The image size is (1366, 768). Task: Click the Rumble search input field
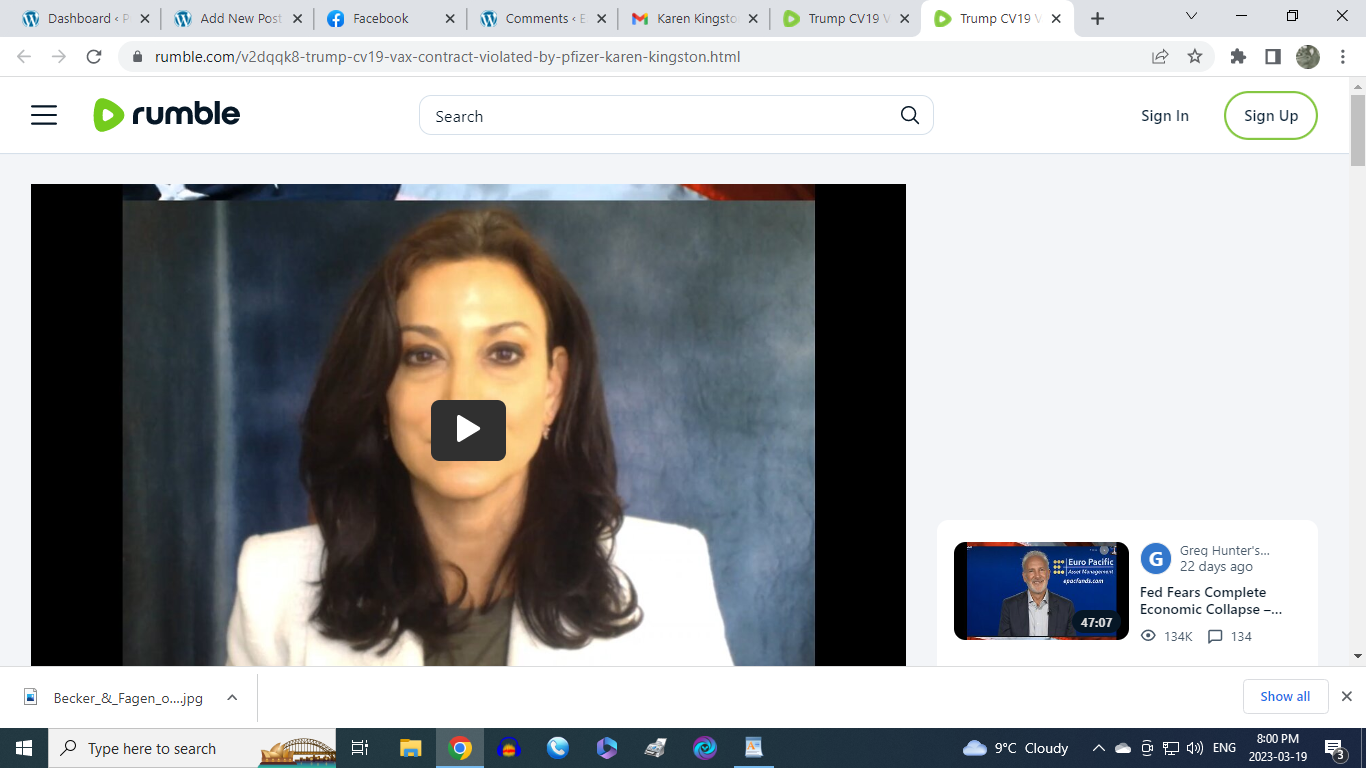(660, 116)
